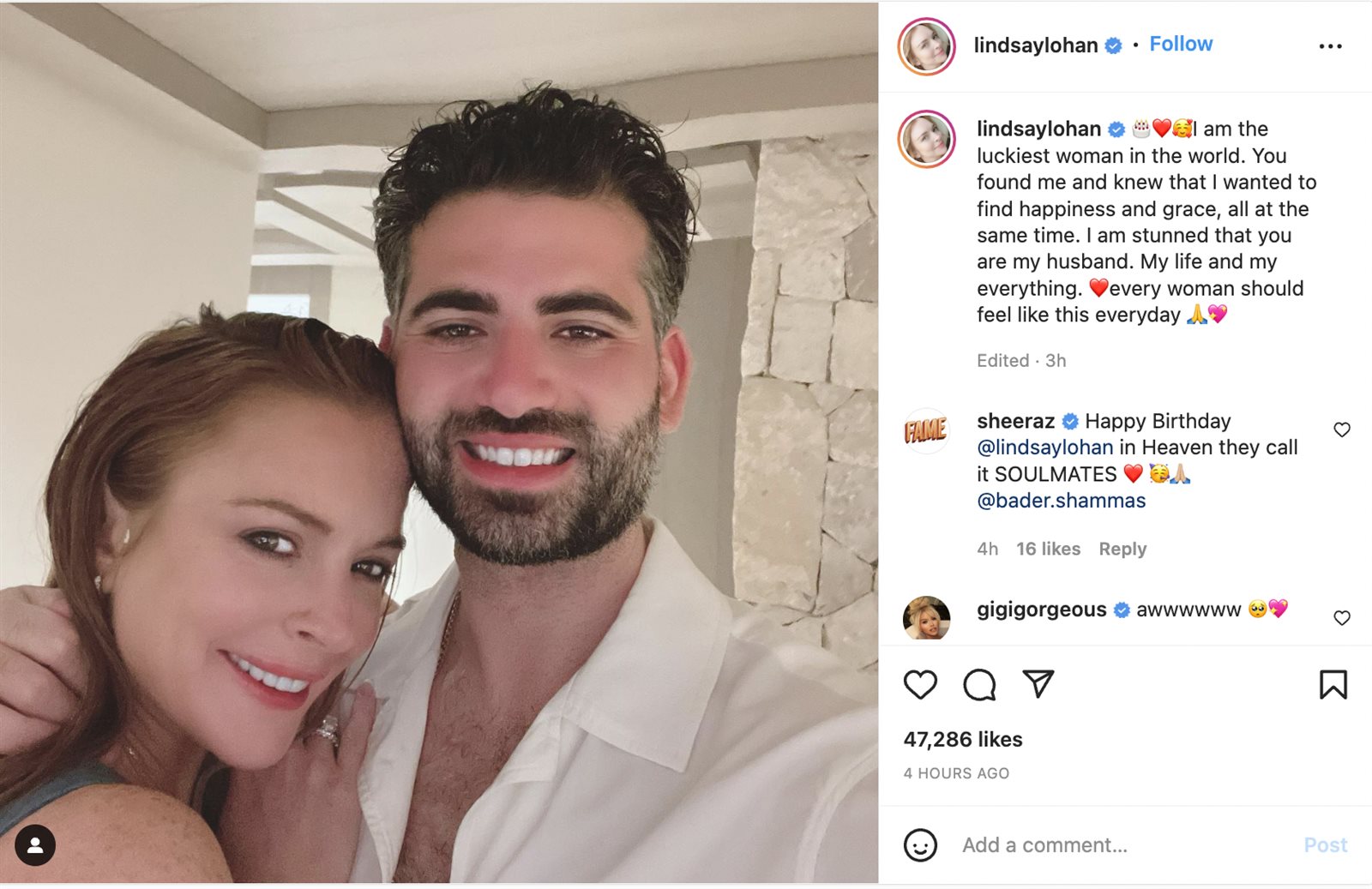Image resolution: width=1372 pixels, height=889 pixels.
Task: Open gigigorgeous profile avatar
Action: [x=926, y=618]
